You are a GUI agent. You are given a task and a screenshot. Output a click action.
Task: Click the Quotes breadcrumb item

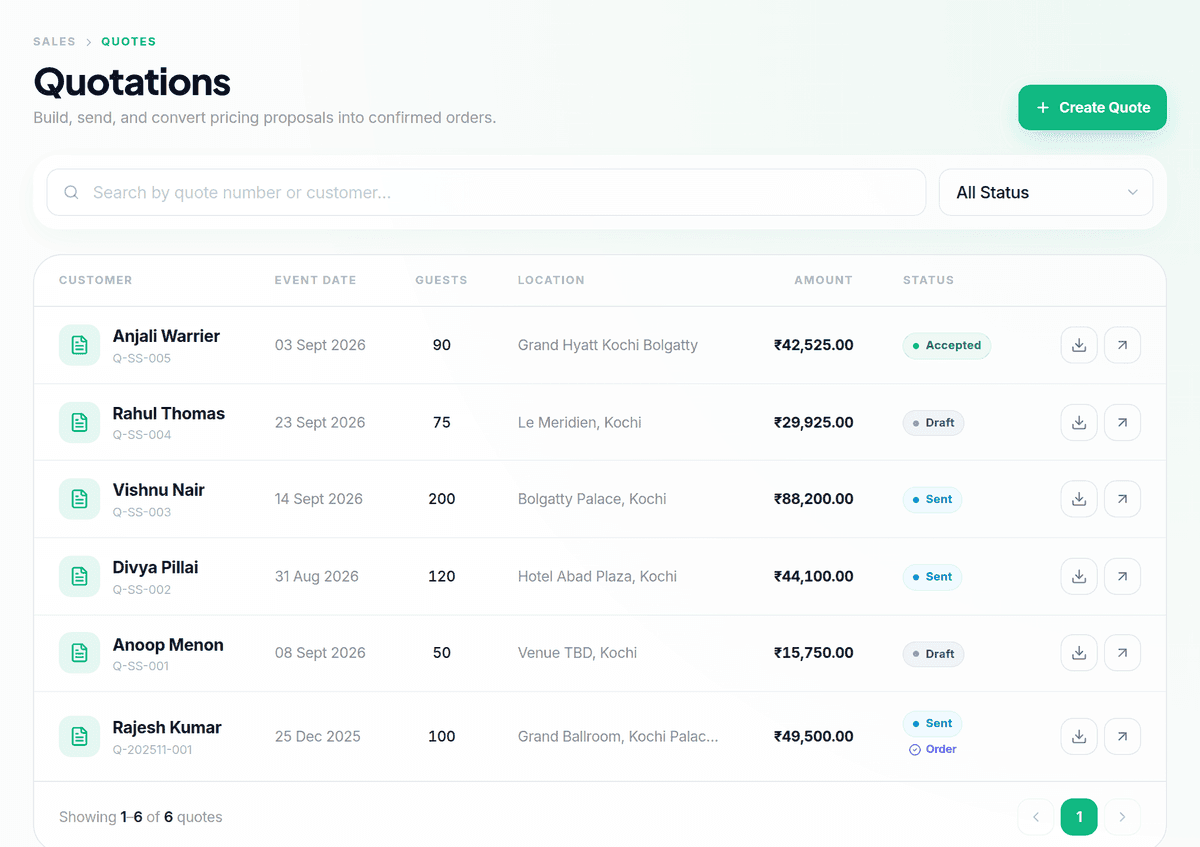click(x=128, y=42)
